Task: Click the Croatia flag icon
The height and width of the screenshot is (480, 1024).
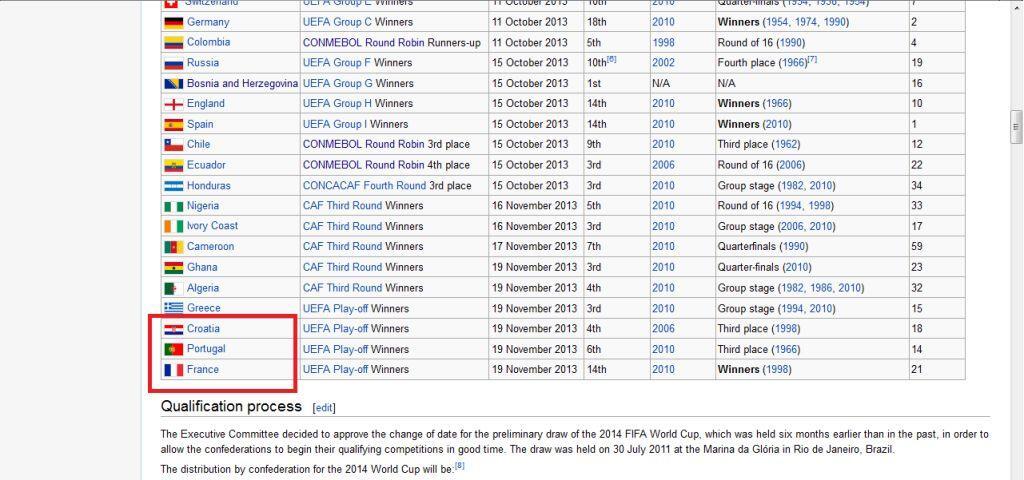Action: [173, 329]
